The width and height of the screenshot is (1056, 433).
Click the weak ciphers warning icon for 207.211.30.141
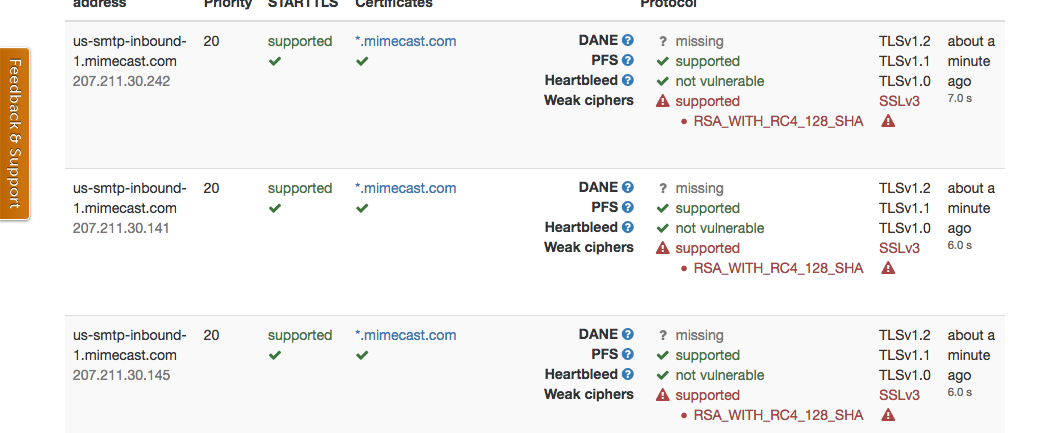(662, 248)
